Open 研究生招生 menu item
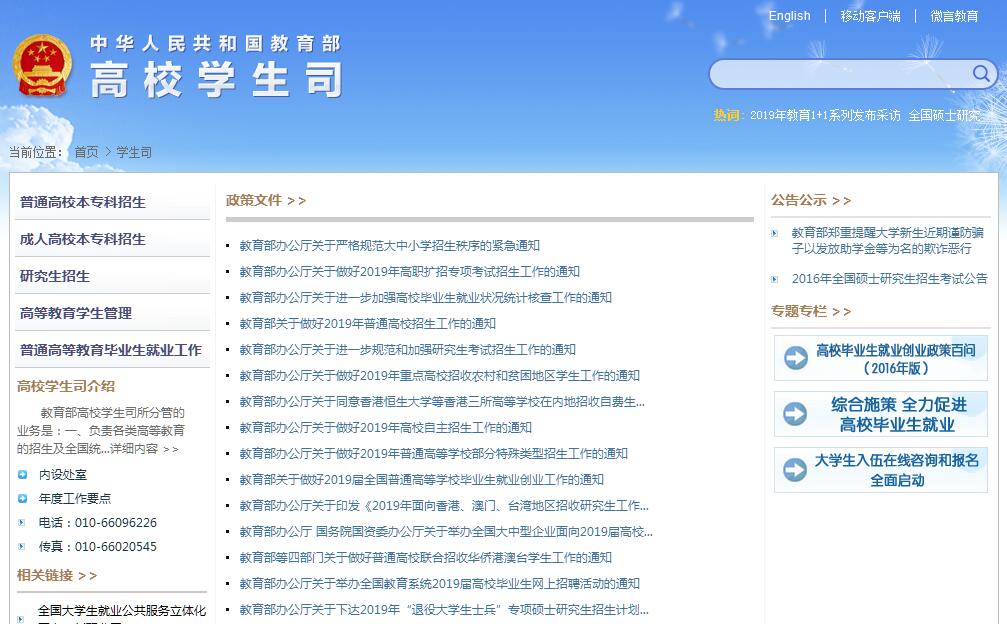 point(55,276)
